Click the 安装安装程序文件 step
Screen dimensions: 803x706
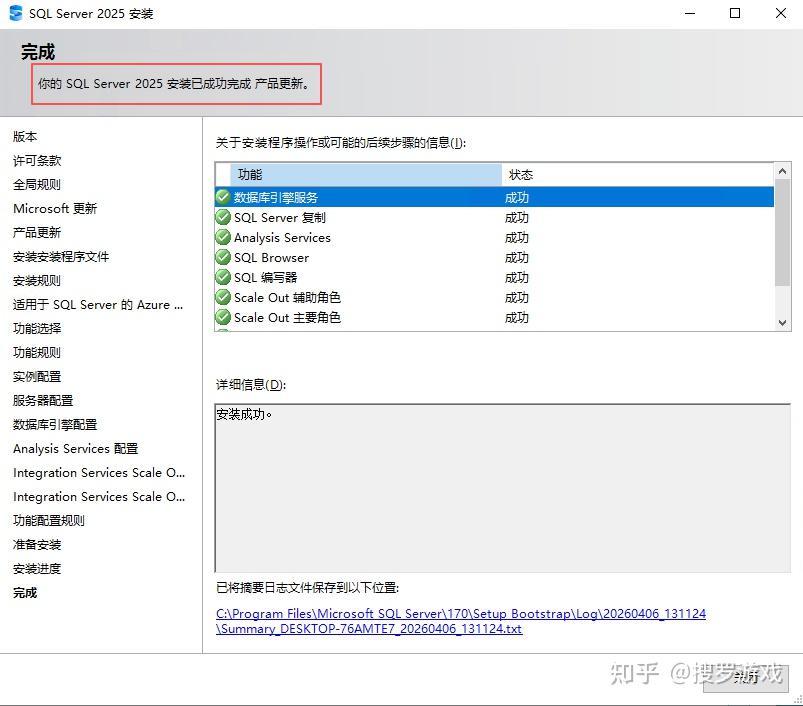[61, 256]
